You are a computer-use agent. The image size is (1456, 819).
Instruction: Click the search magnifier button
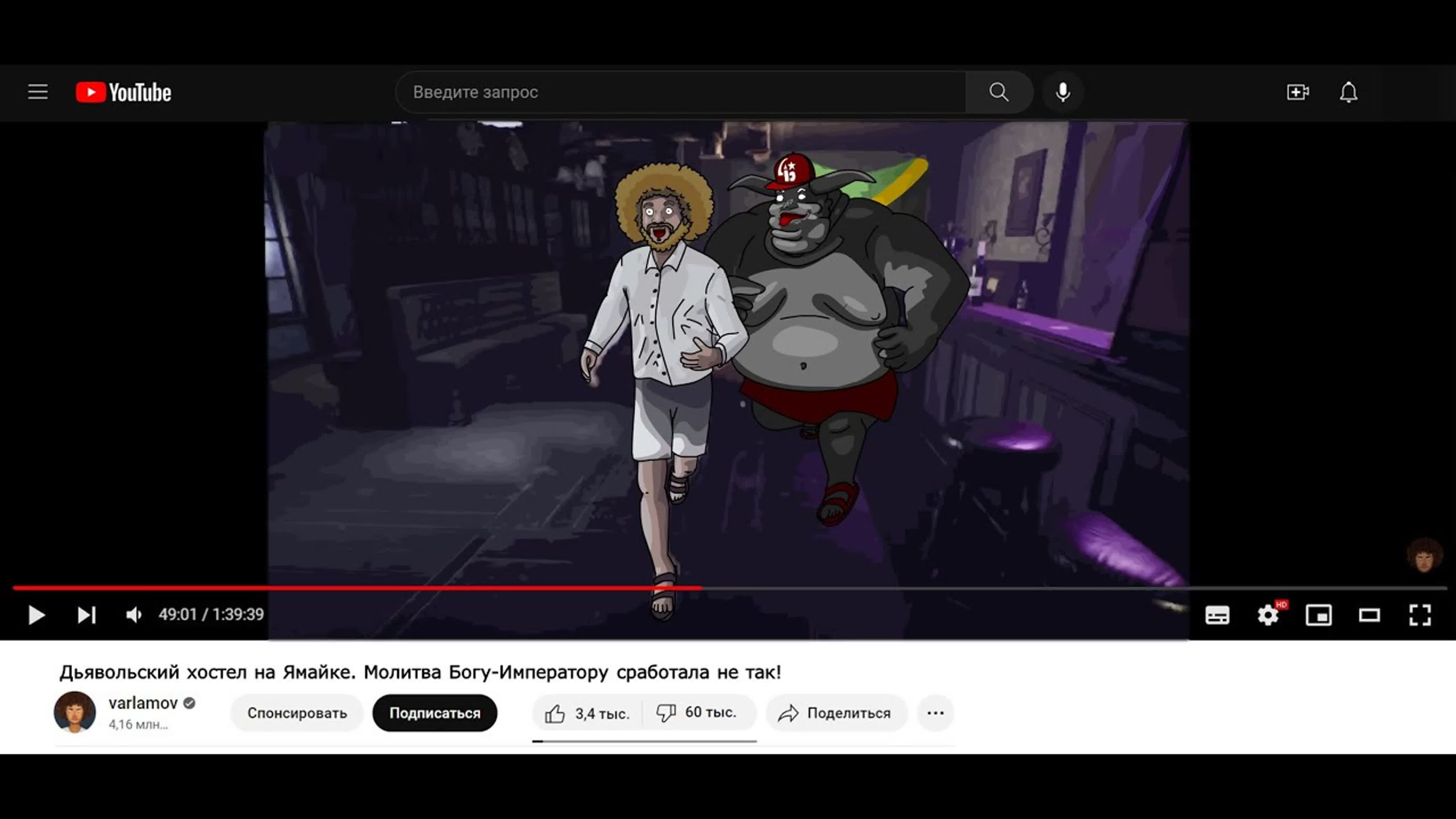pos(999,92)
